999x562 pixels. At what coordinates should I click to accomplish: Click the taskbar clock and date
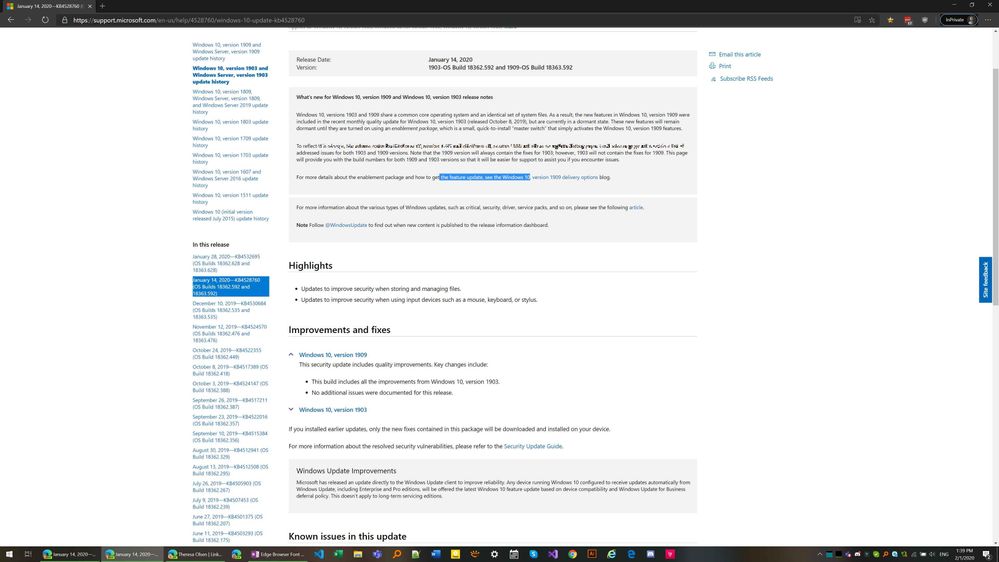pos(965,554)
